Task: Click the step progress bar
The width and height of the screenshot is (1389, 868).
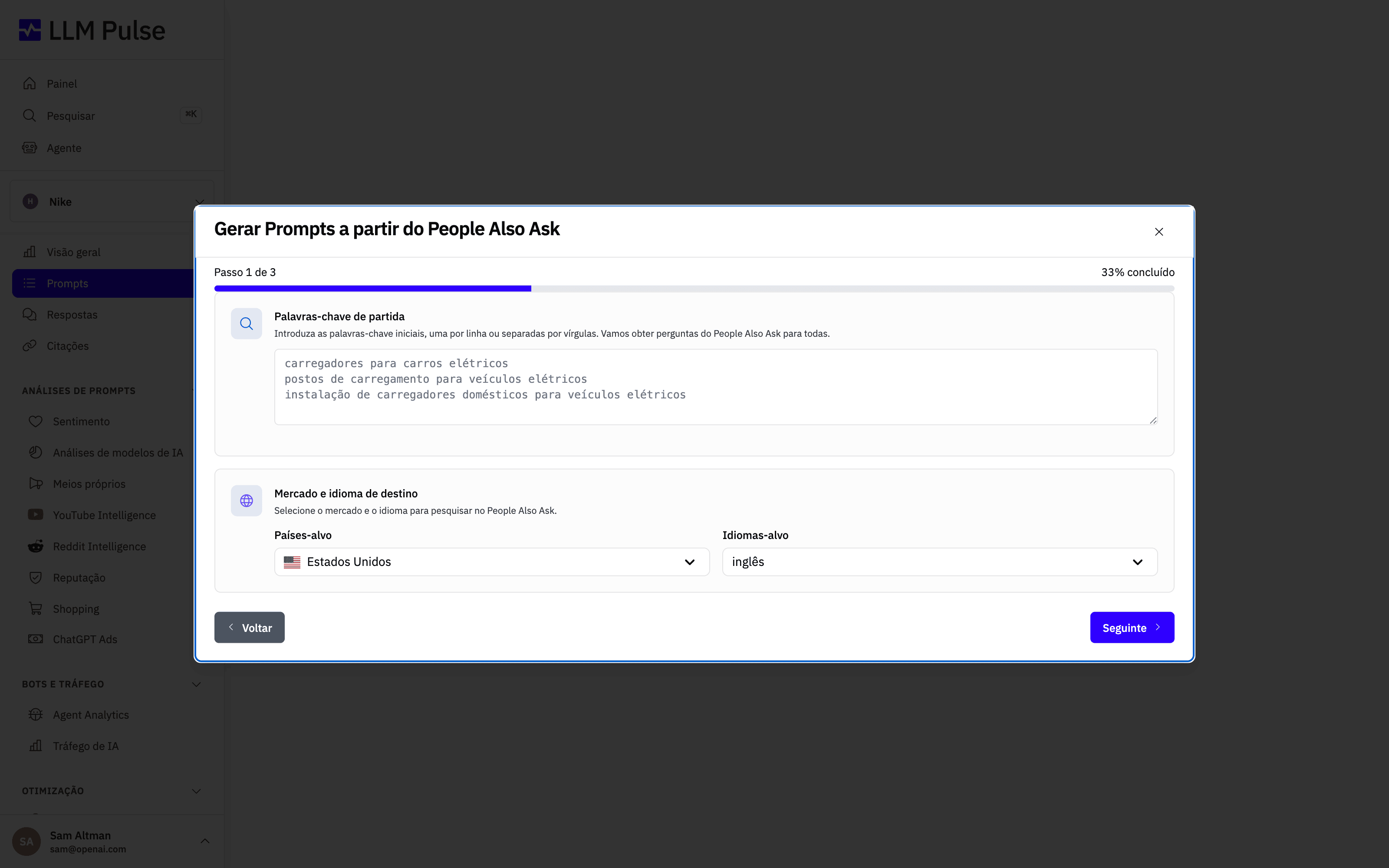Action: click(694, 288)
